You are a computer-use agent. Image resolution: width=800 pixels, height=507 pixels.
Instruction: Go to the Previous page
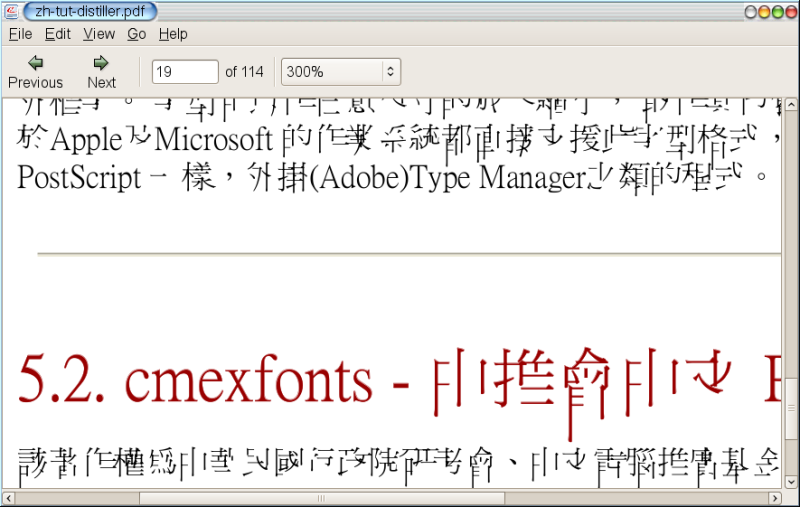point(35,72)
